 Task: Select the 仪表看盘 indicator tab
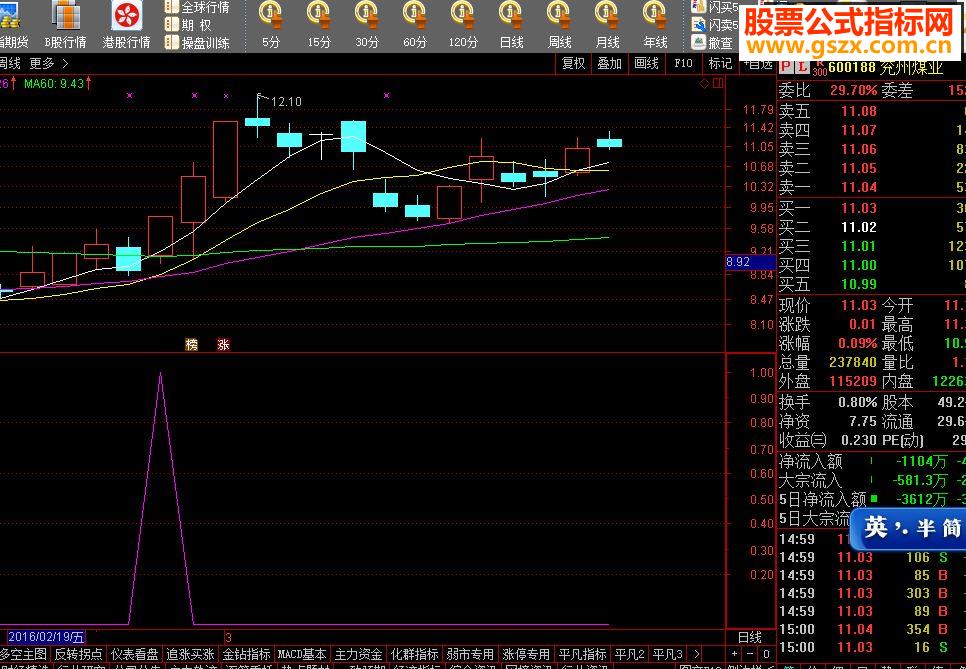pos(134,654)
